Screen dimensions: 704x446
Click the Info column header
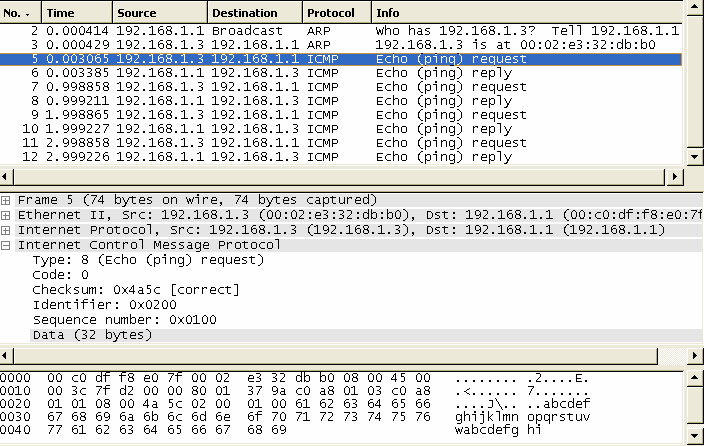click(x=527, y=13)
